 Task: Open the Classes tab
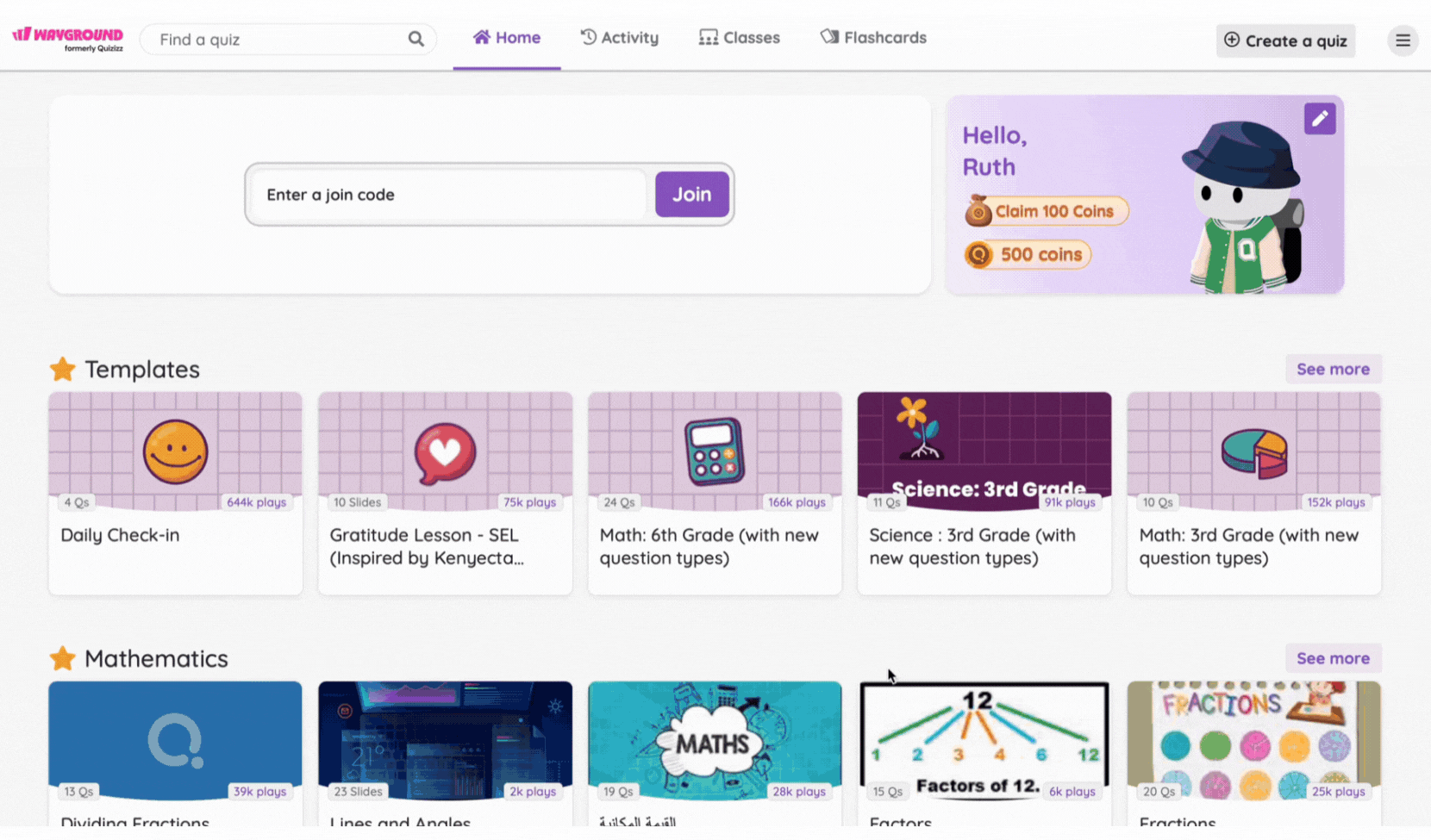point(740,38)
